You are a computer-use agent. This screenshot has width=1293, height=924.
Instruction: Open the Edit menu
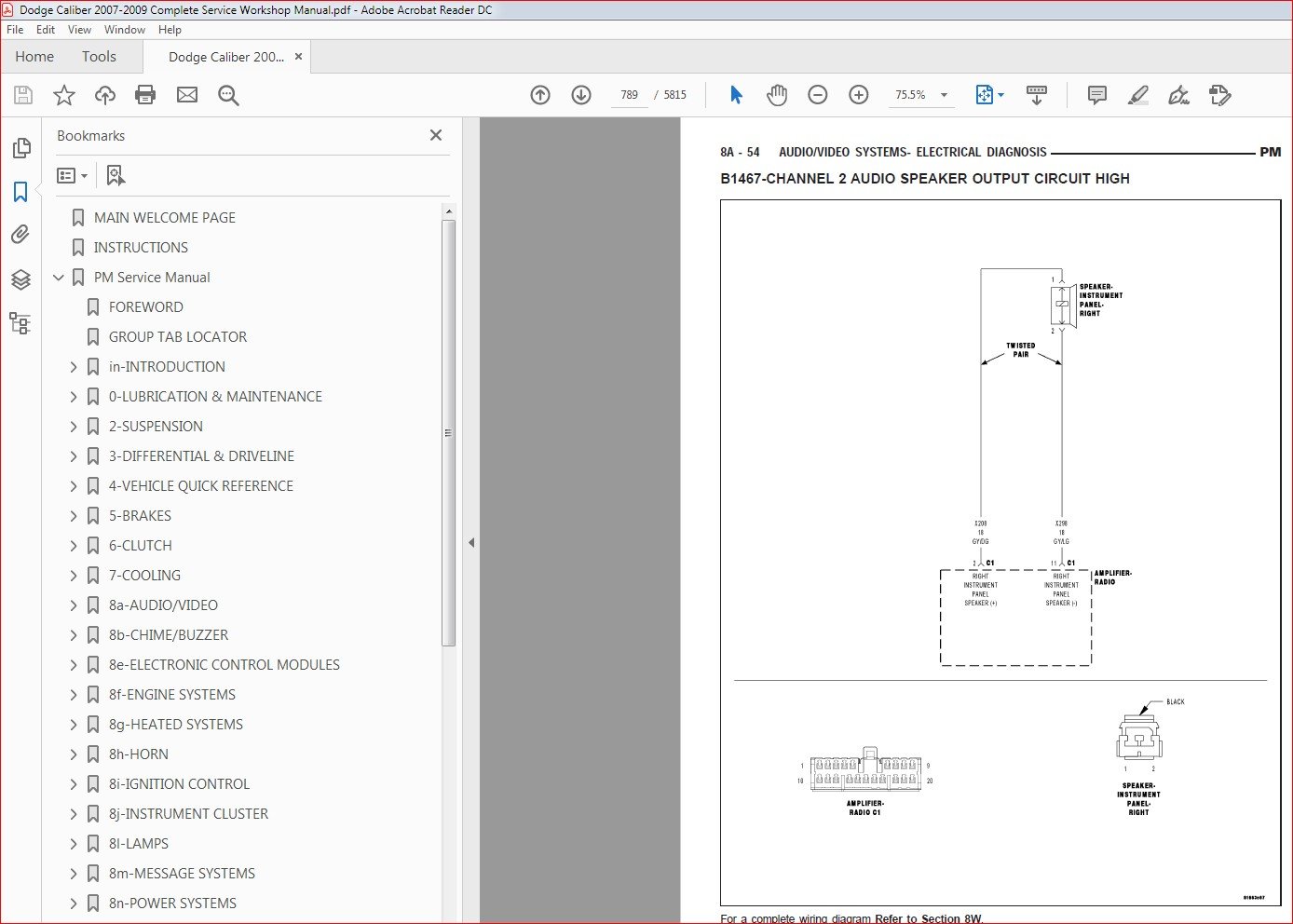[46, 30]
